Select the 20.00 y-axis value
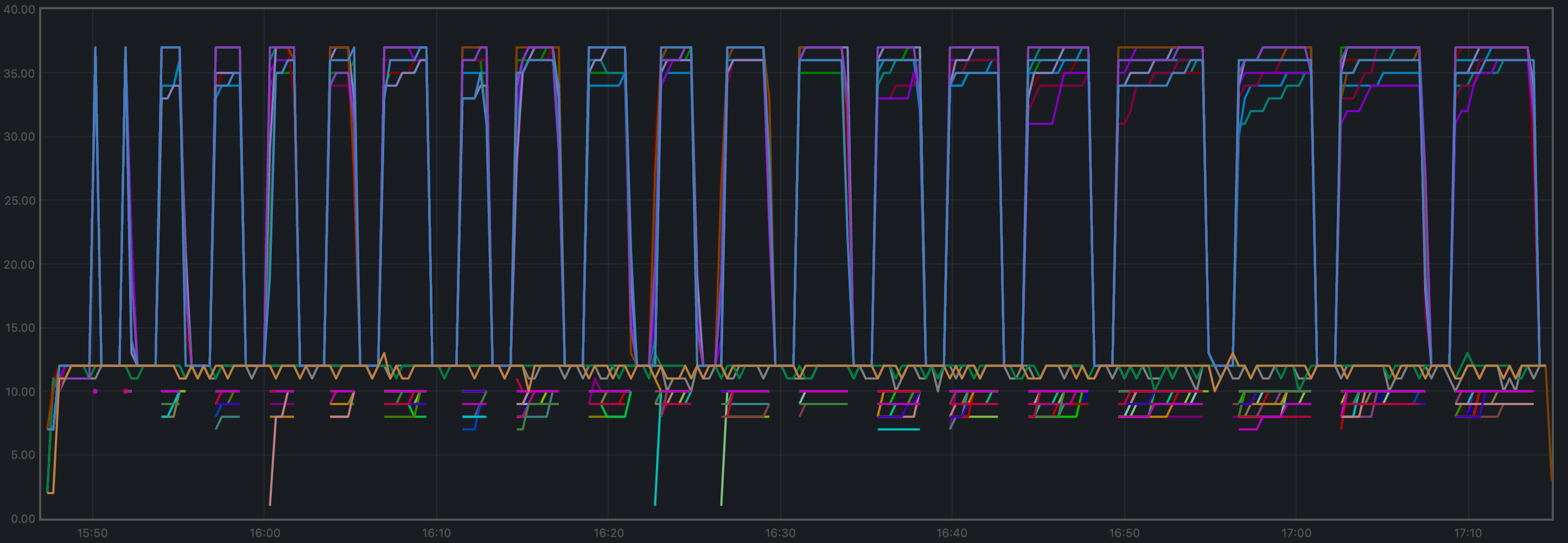1568x543 pixels. (20, 264)
